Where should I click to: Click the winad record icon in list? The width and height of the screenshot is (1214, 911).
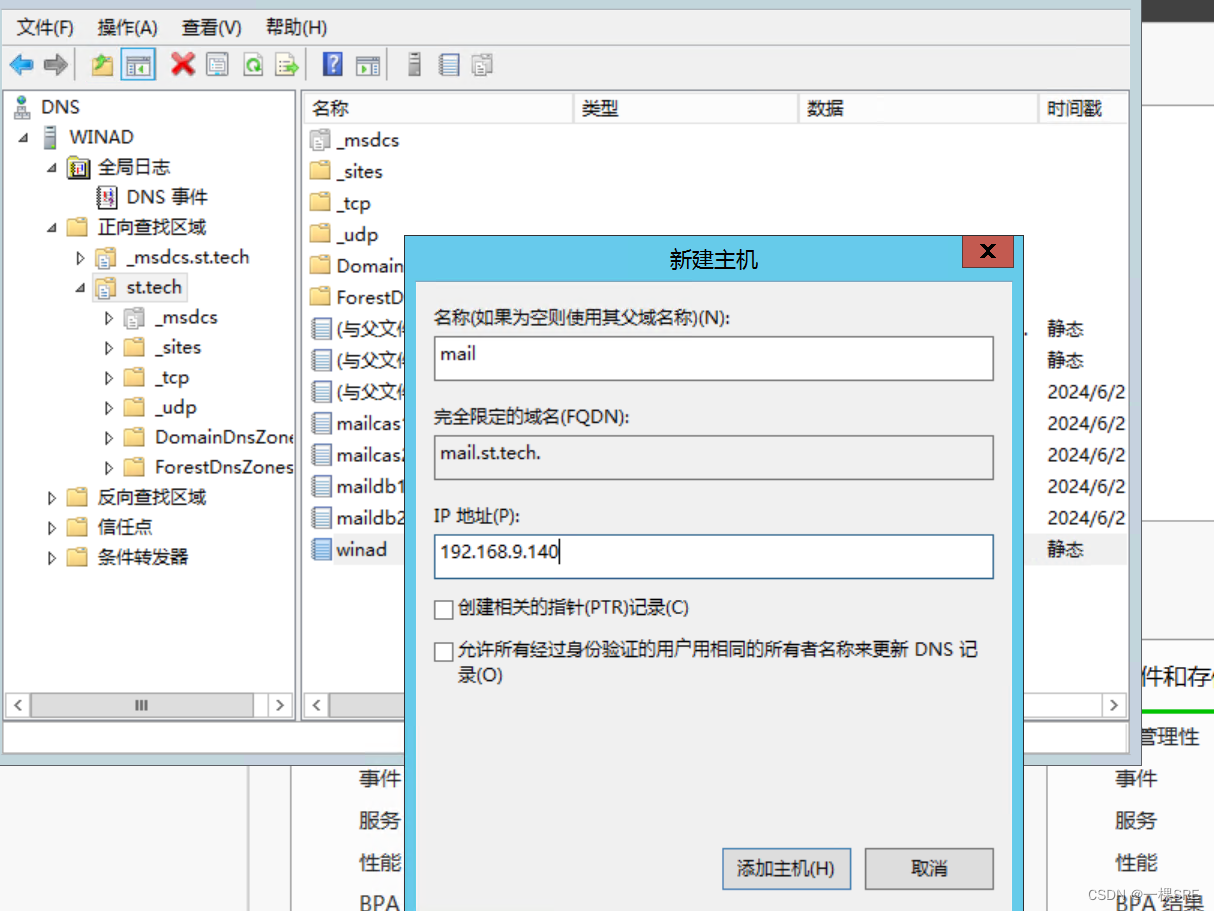[321, 549]
